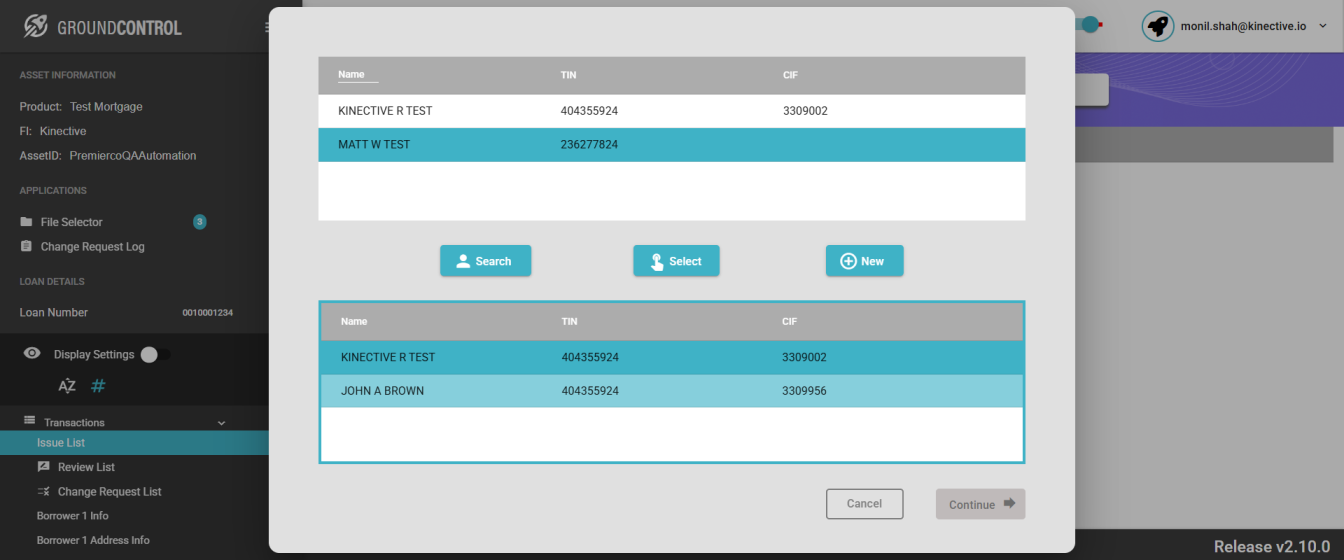Open Change Request Log in sidebar

tap(92, 247)
